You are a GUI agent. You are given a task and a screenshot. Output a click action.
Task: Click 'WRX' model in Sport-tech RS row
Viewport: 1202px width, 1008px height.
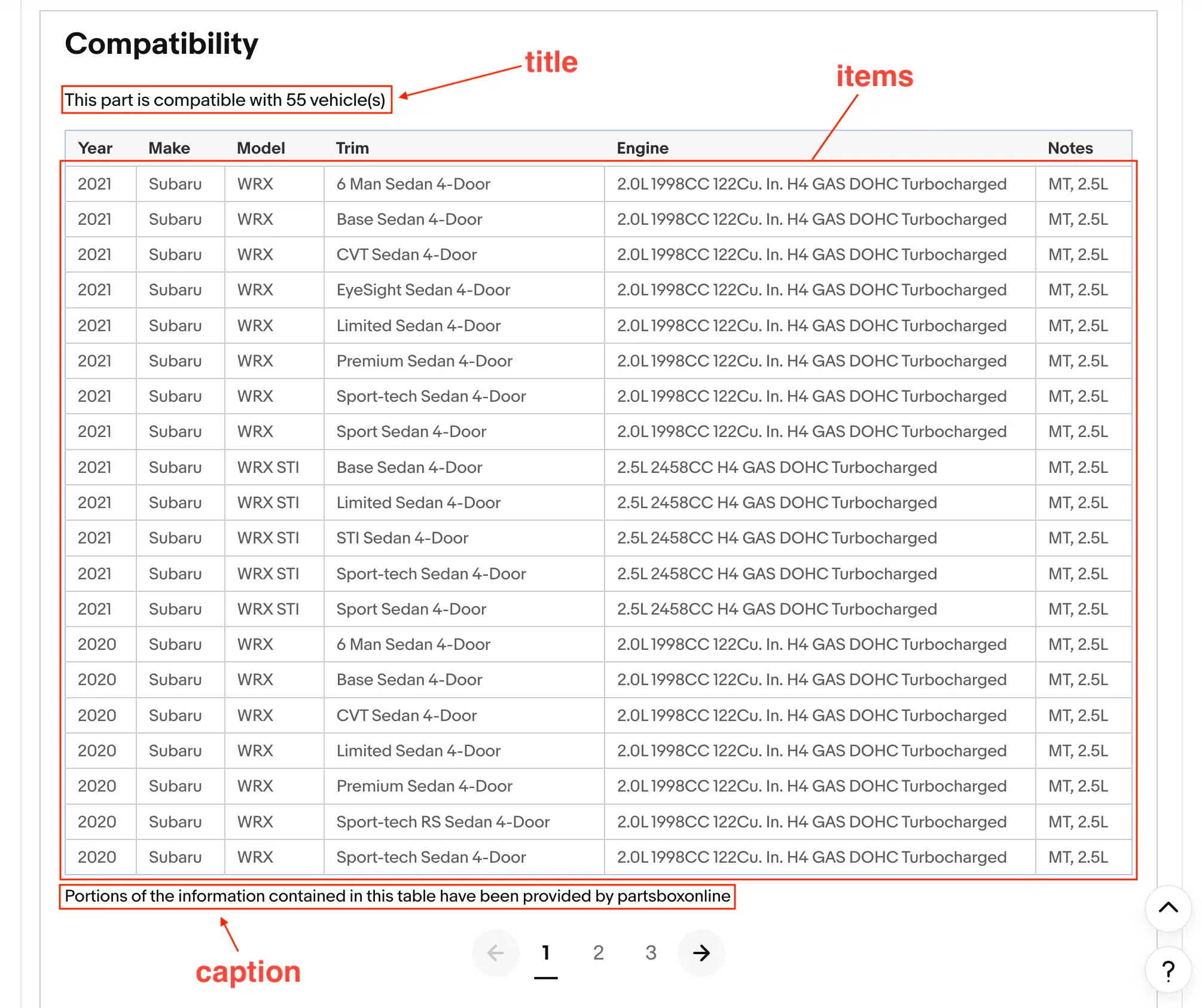click(274, 822)
